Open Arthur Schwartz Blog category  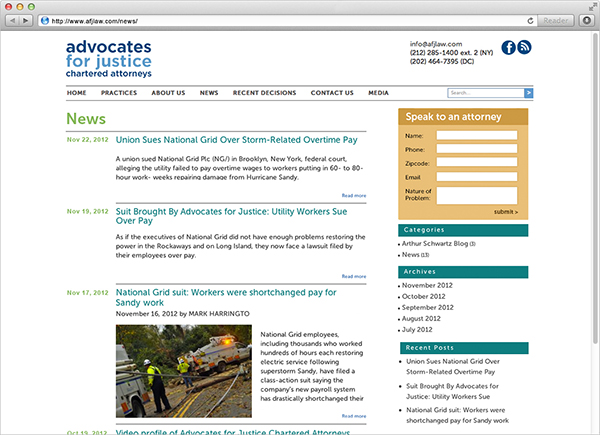coord(435,244)
